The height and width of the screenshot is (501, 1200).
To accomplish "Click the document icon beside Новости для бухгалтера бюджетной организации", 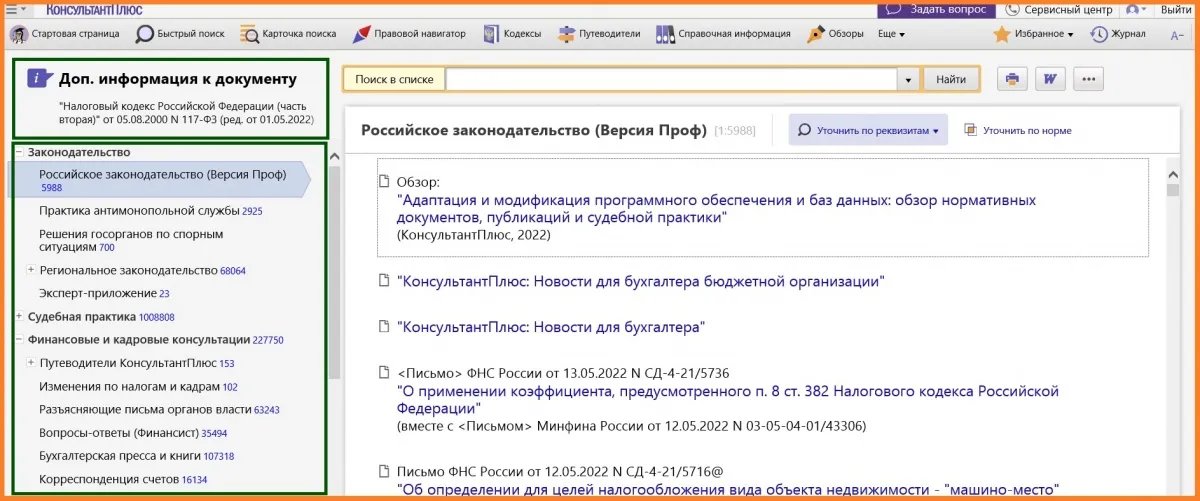I will click(x=384, y=282).
